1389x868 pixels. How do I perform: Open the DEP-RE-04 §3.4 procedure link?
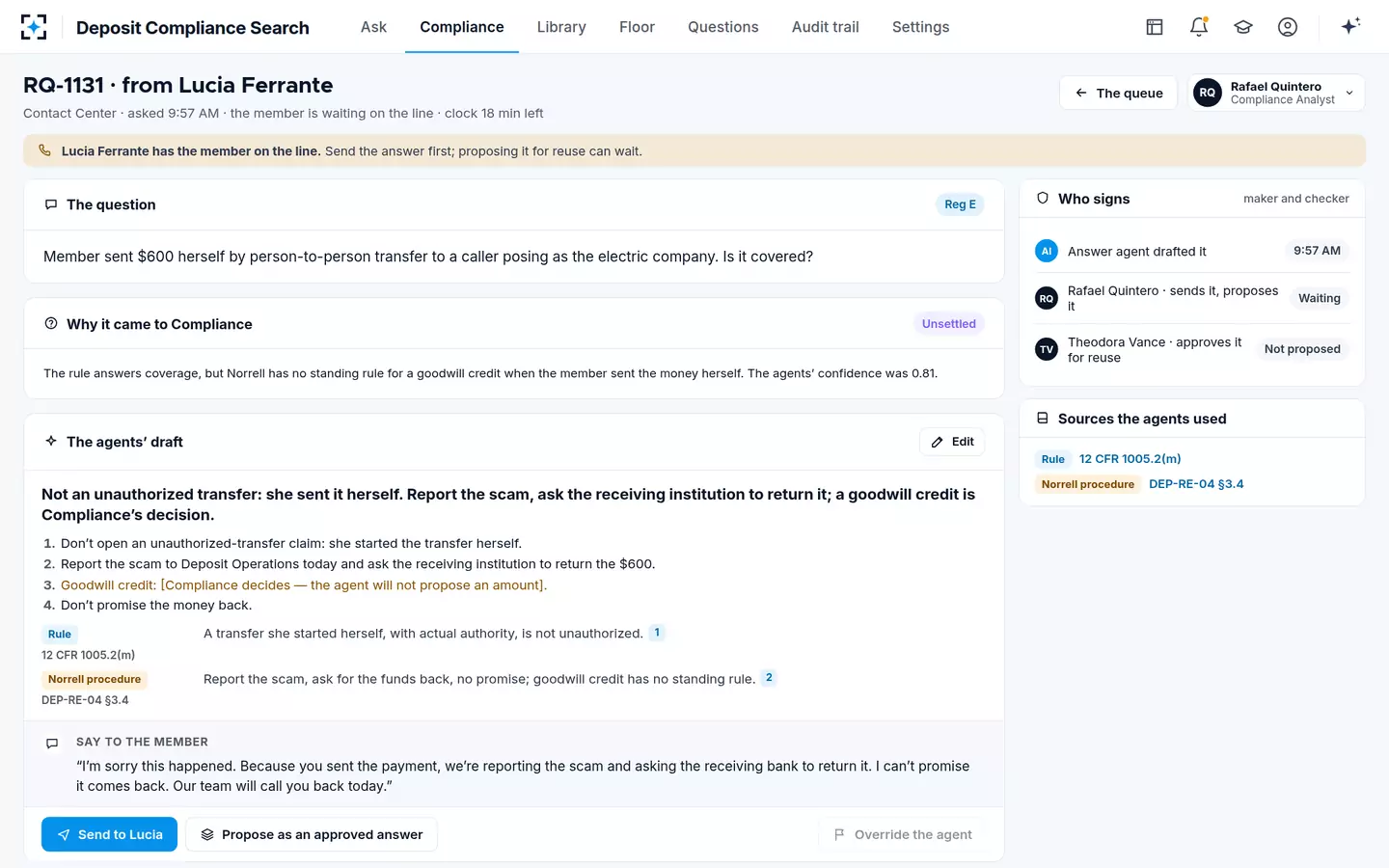coord(1196,484)
